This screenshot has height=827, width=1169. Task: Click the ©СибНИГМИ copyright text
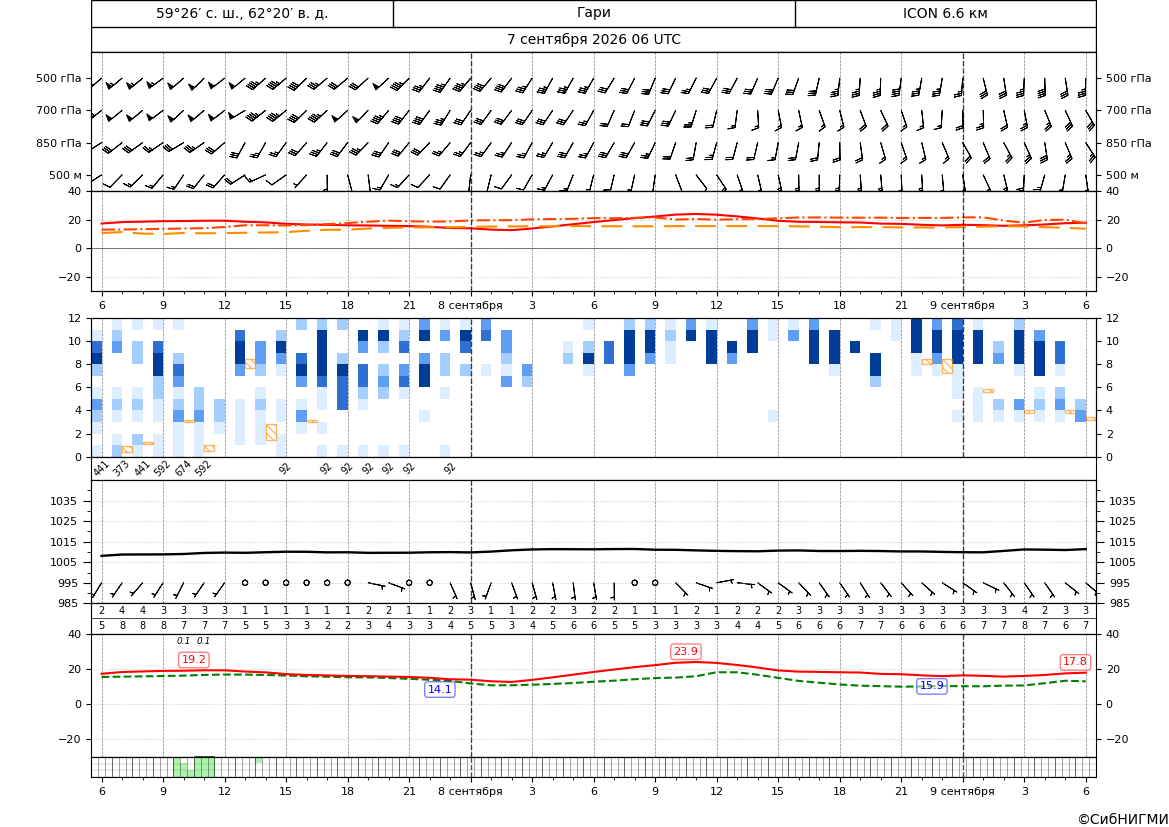[1123, 819]
